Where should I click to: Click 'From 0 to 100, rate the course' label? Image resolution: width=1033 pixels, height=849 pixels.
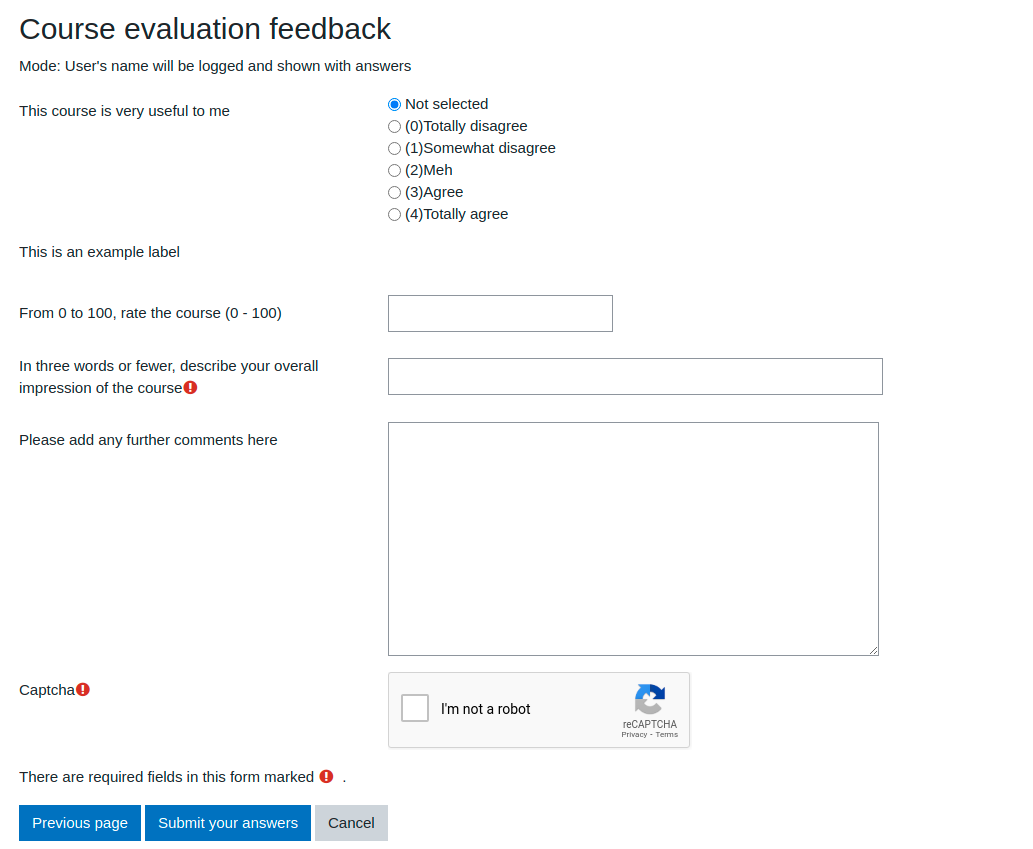(150, 314)
